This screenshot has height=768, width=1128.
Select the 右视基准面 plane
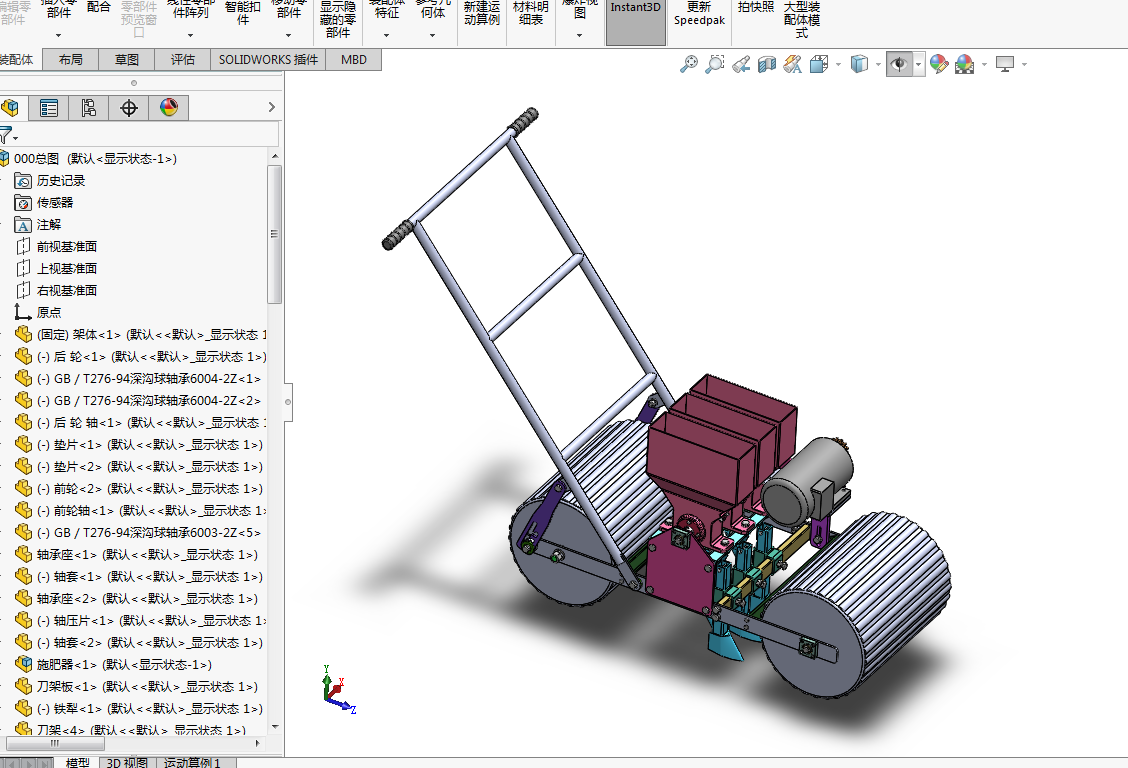pos(56,291)
